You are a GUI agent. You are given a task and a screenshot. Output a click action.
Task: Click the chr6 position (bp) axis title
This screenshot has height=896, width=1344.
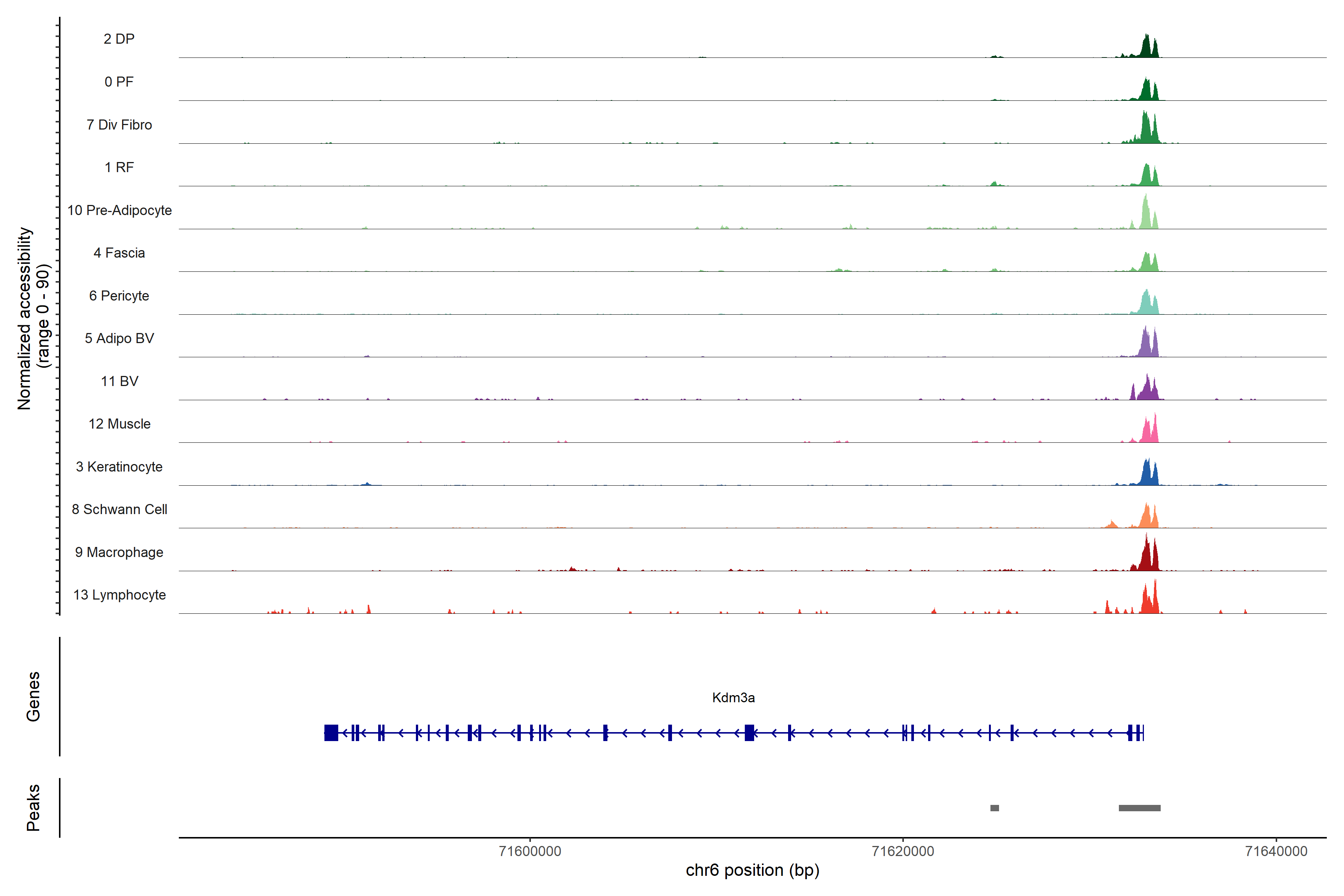(752, 870)
